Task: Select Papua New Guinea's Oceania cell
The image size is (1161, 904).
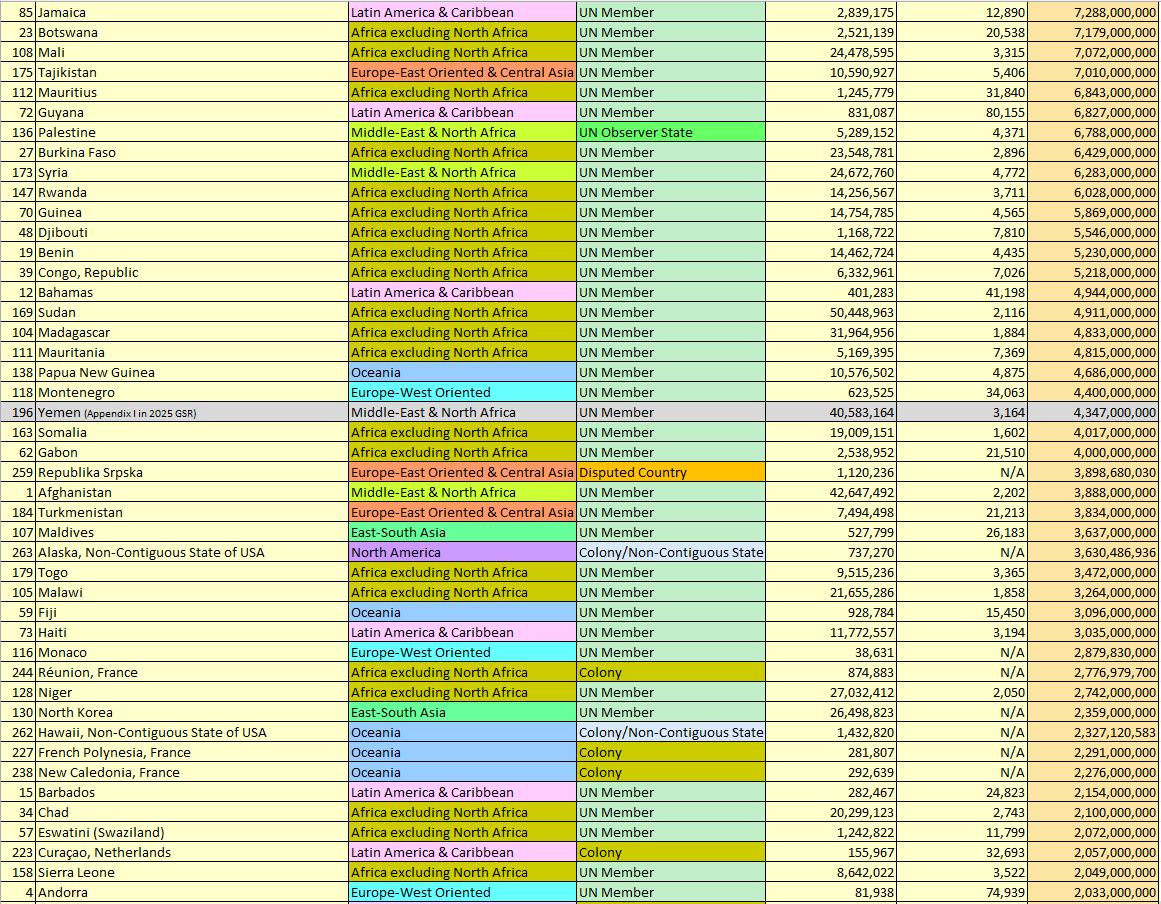Action: point(462,372)
